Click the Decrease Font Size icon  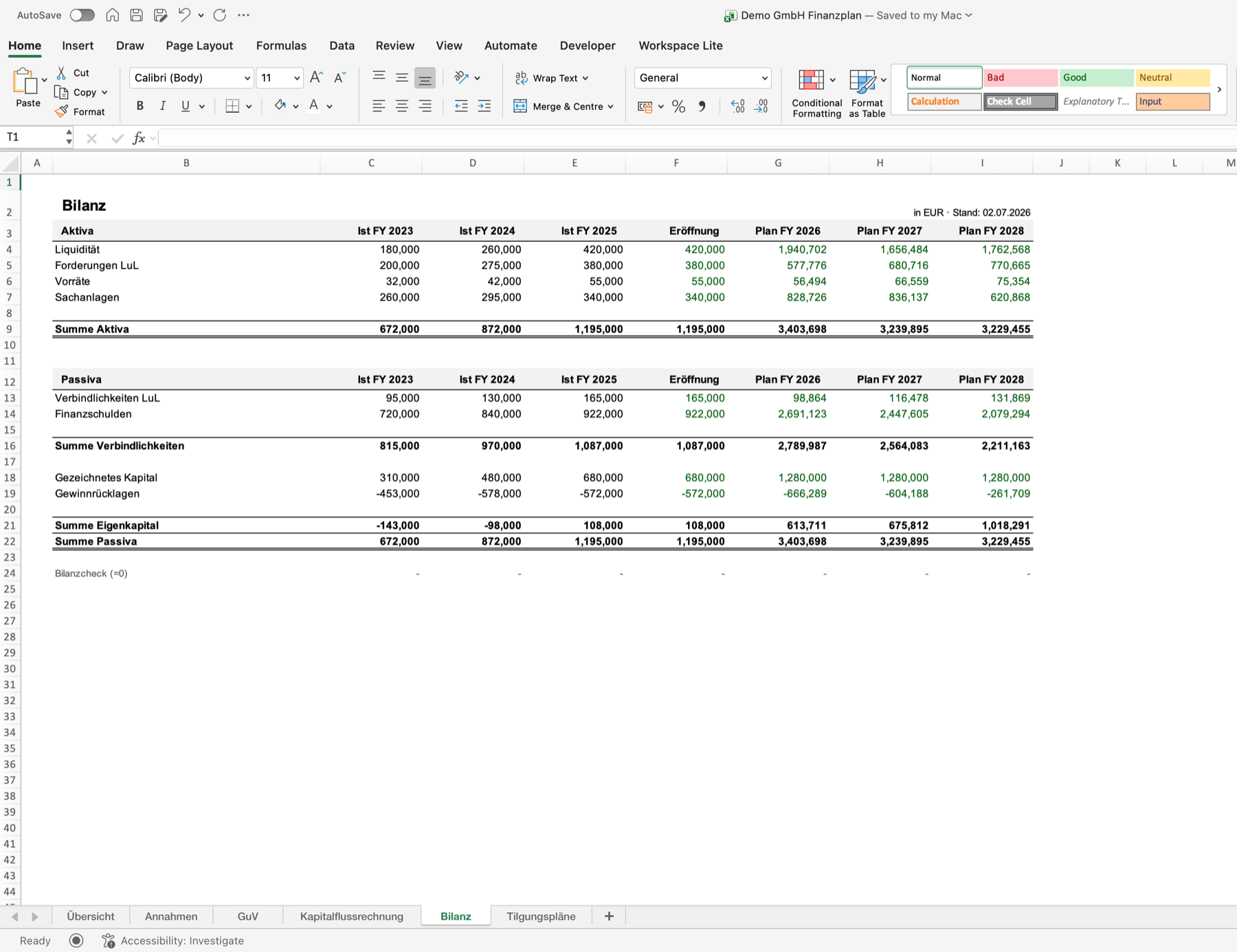[339, 78]
